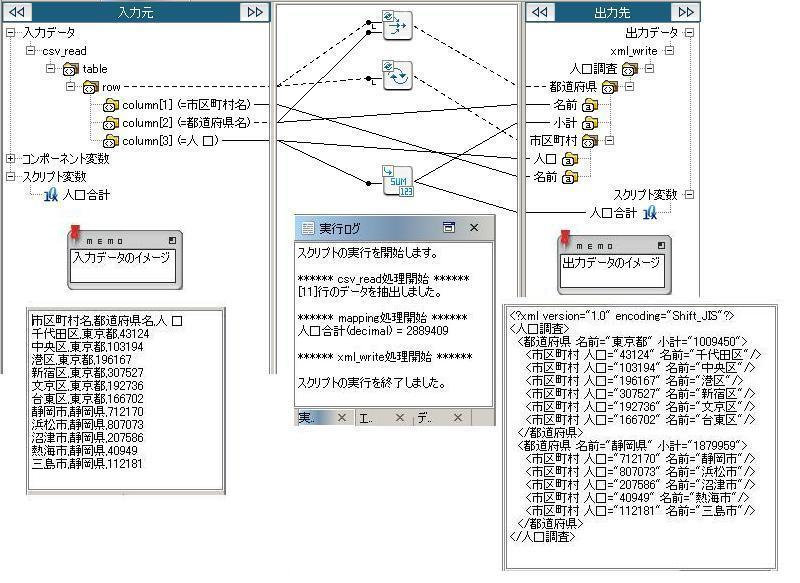Viewport: 800px width, 583px height.
Task: Close the エ.. tab
Action: click(x=400, y=418)
